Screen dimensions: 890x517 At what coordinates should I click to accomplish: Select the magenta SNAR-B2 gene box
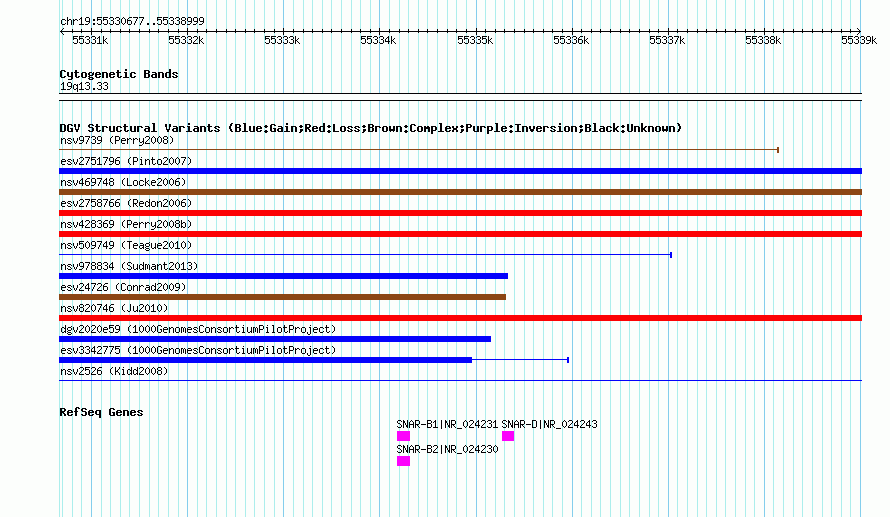(x=403, y=461)
